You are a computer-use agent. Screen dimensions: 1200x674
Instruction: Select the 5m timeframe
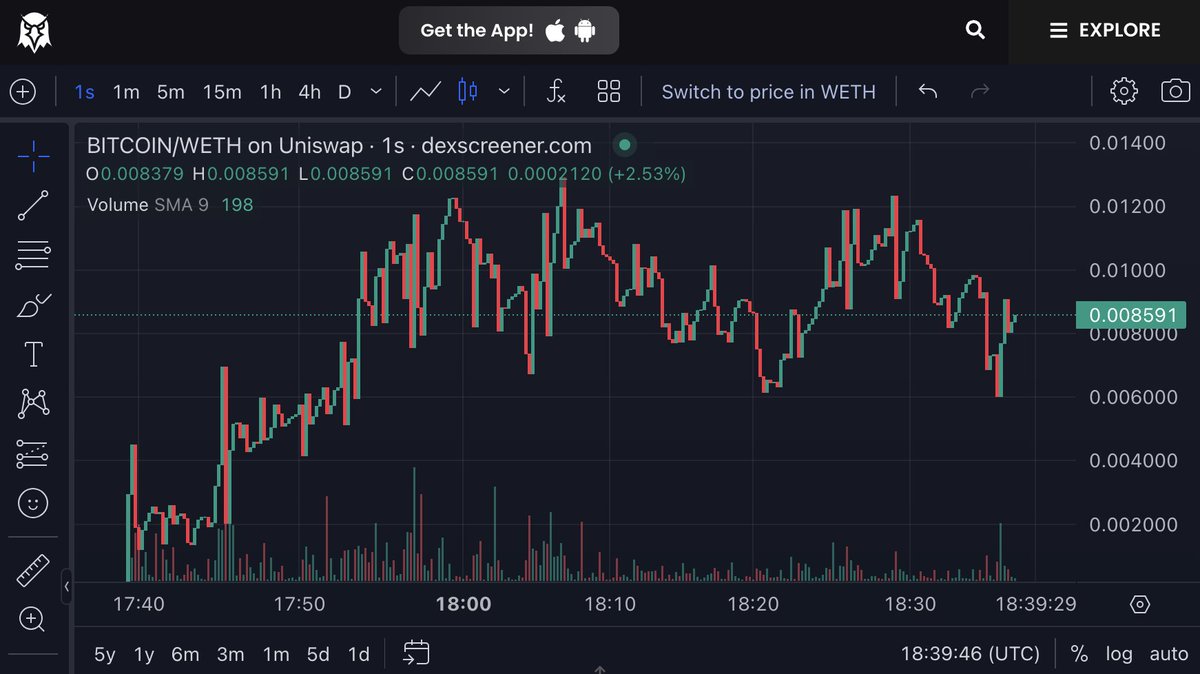(171, 92)
